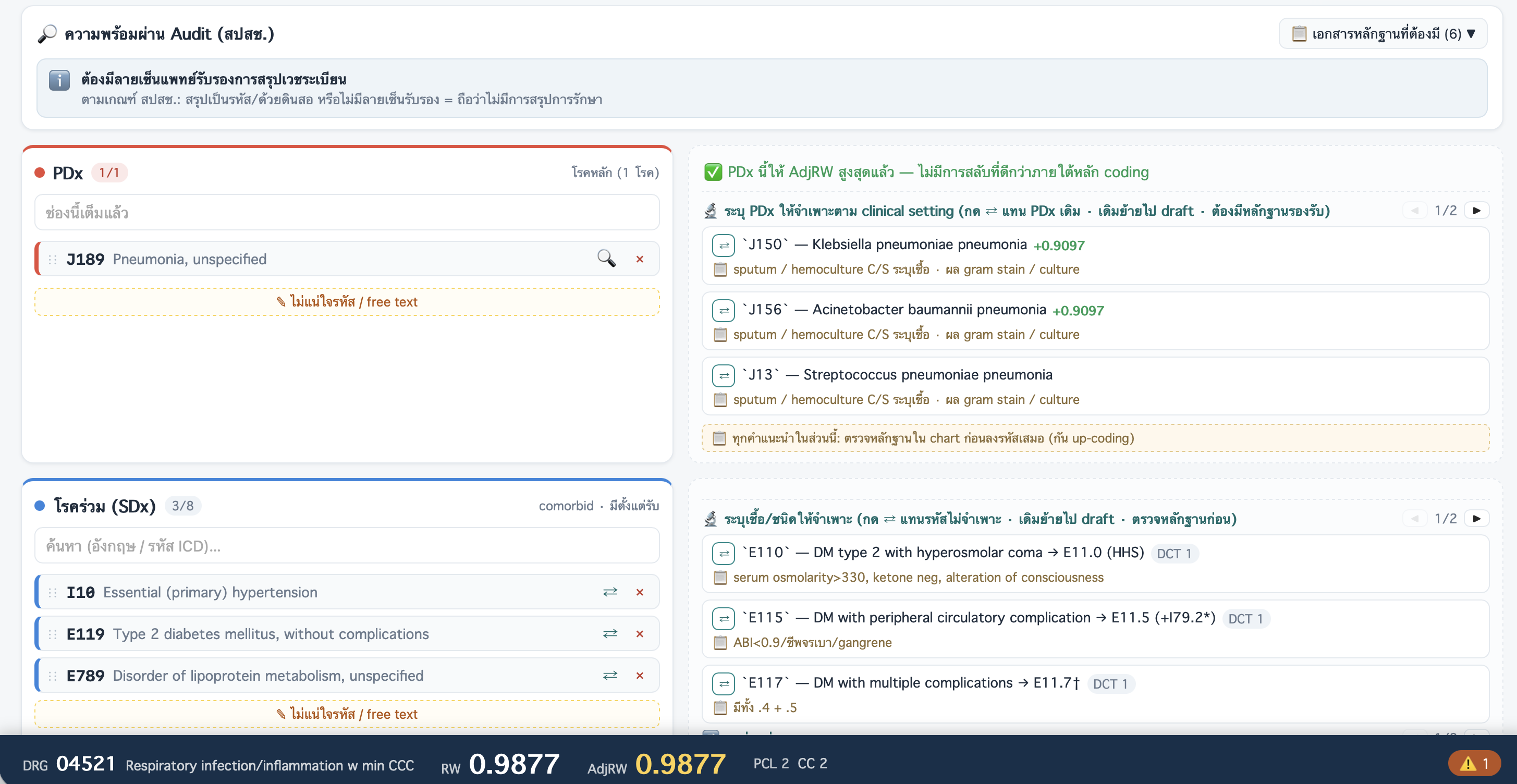Remove the E119 diabetes diagnosis
Image resolution: width=1517 pixels, height=784 pixels.
point(640,634)
